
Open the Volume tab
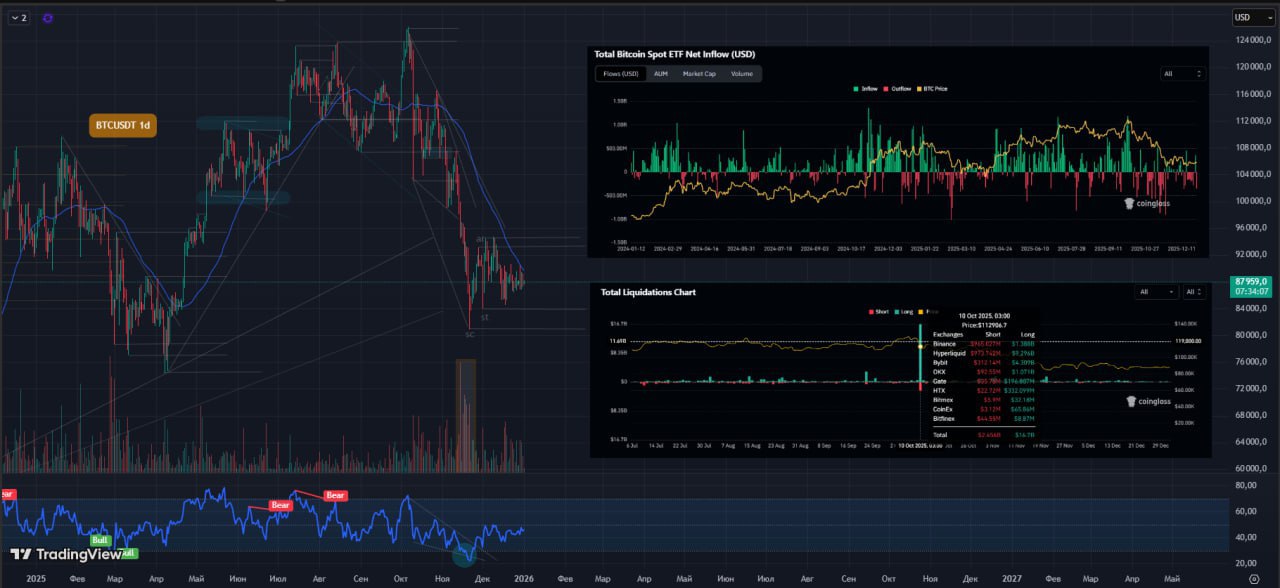pos(741,74)
